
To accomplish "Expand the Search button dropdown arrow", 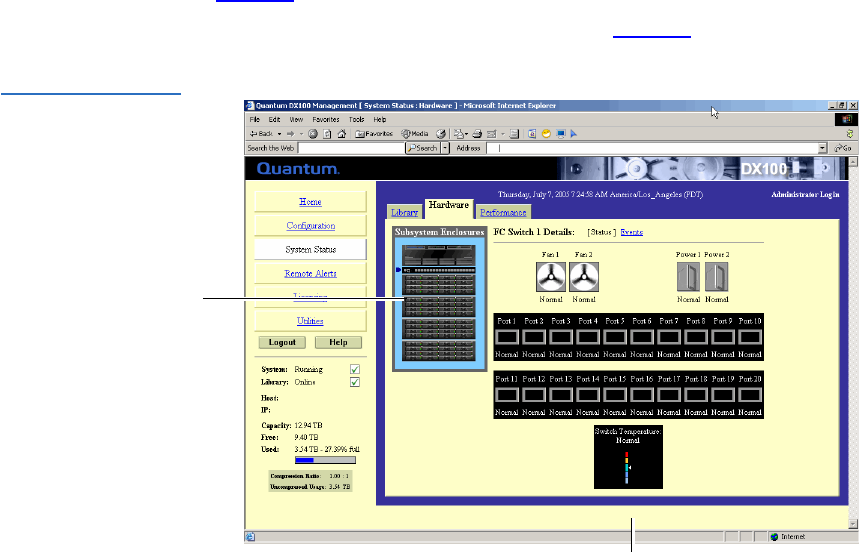I will point(445,148).
